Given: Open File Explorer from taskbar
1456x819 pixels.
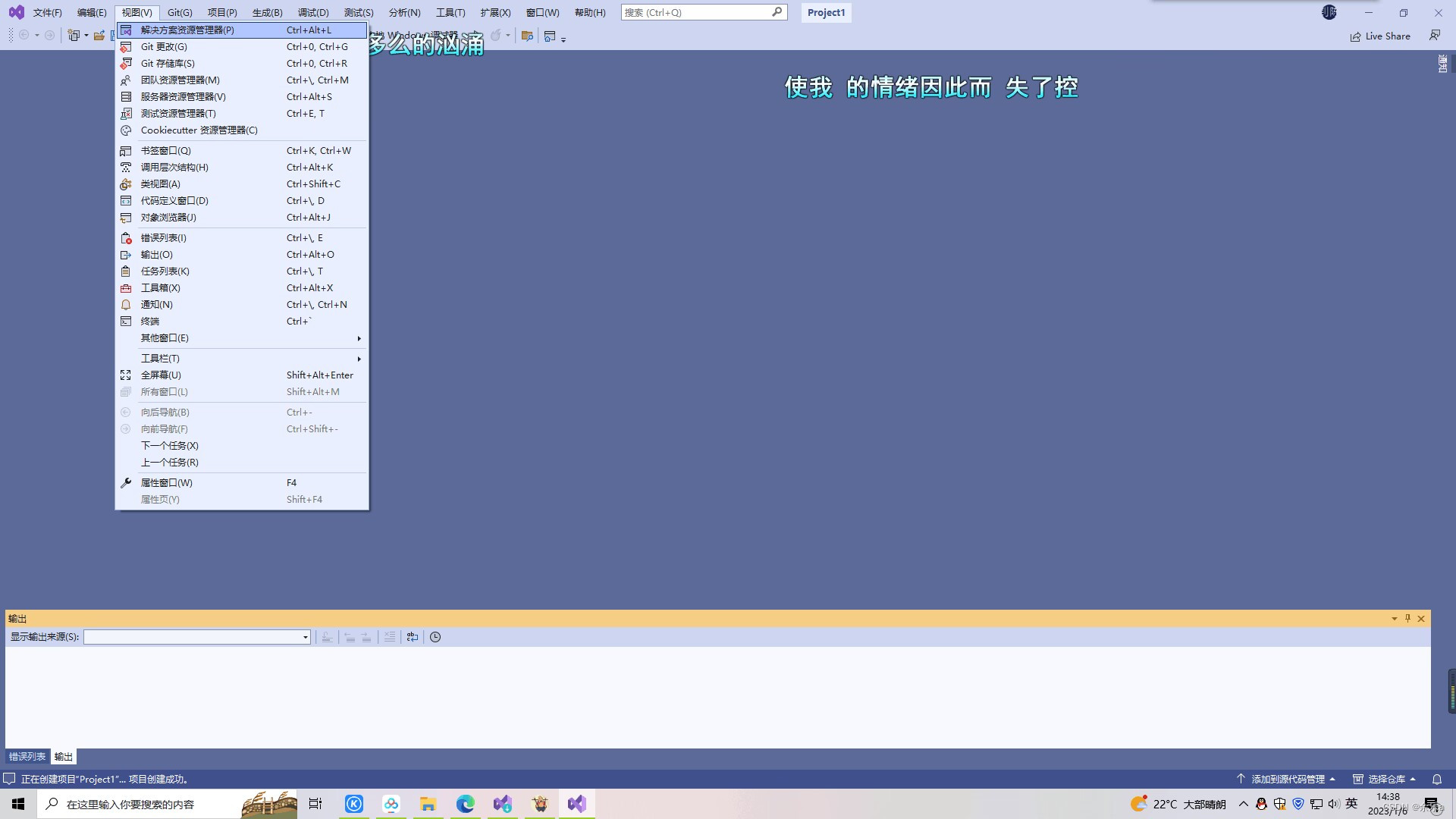Looking at the screenshot, I should click(x=428, y=804).
